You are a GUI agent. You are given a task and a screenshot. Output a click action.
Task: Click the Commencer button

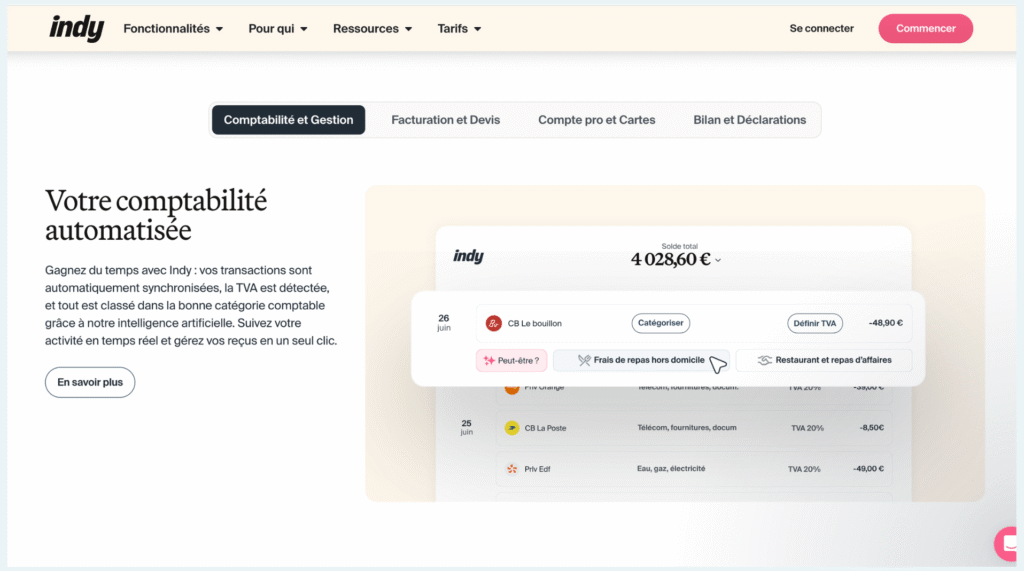(925, 28)
